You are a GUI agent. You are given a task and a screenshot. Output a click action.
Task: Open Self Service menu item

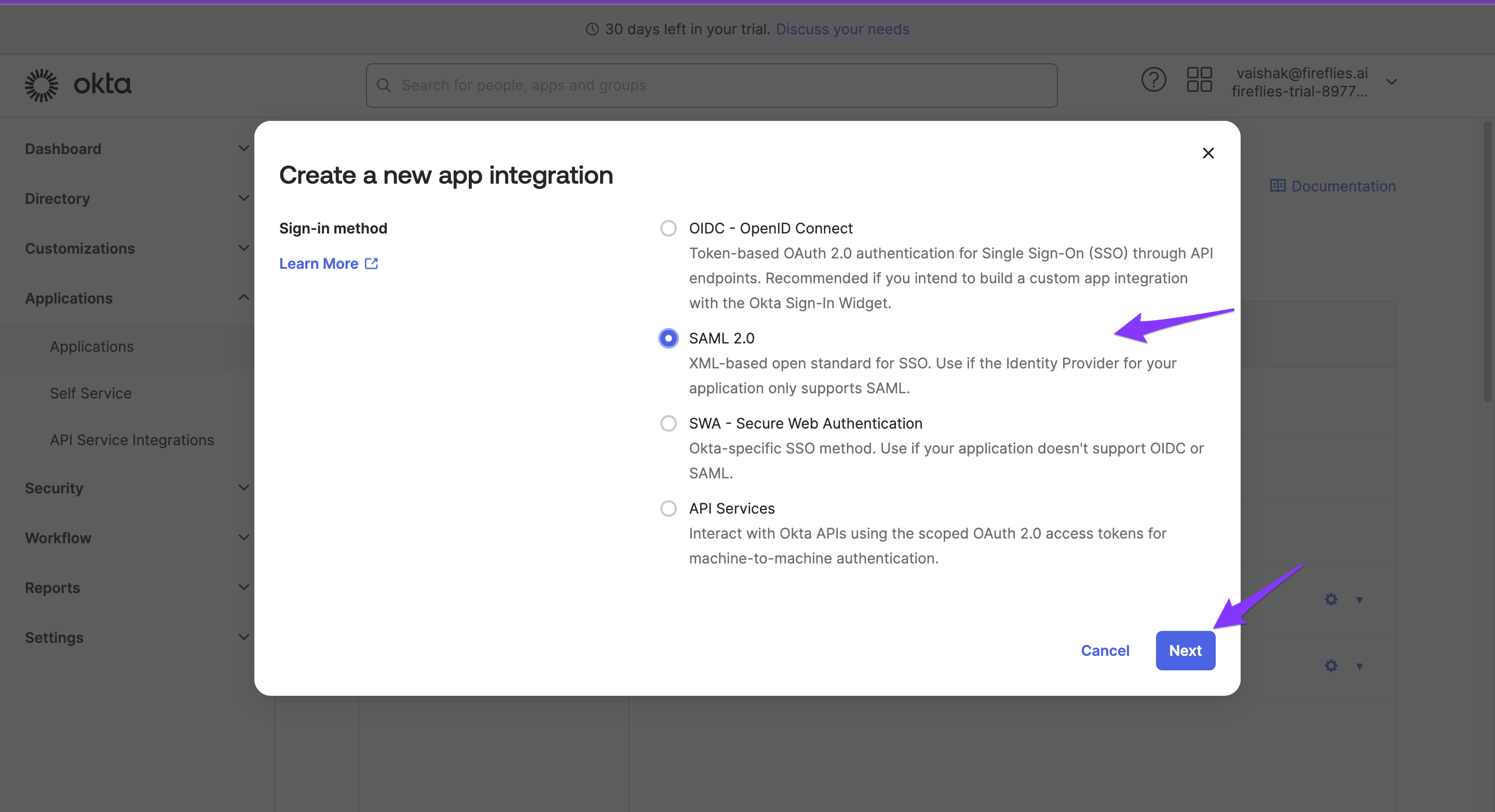(90, 393)
